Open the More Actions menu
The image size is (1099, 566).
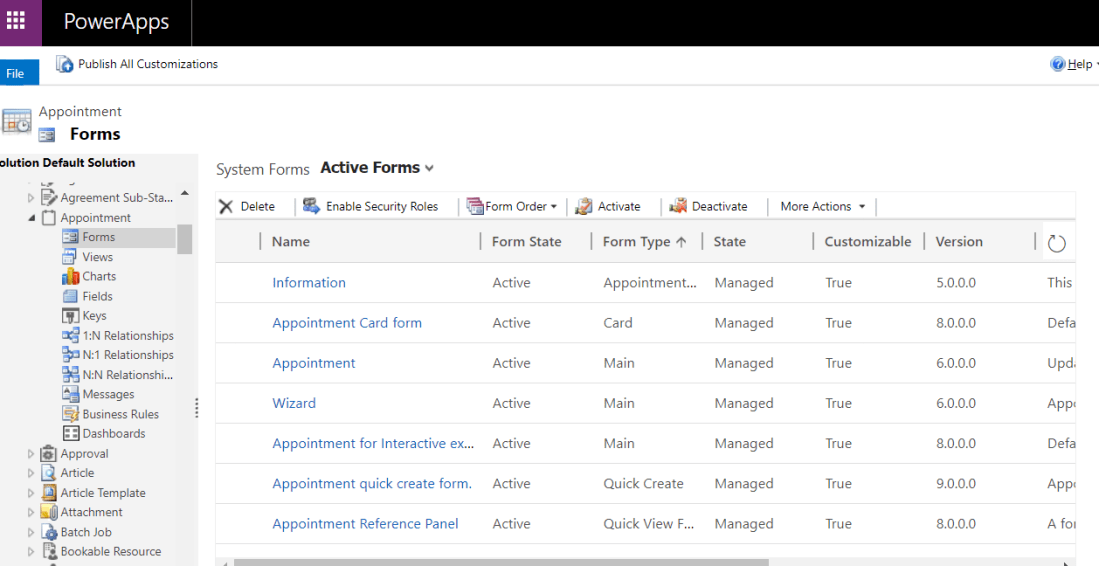pos(822,207)
